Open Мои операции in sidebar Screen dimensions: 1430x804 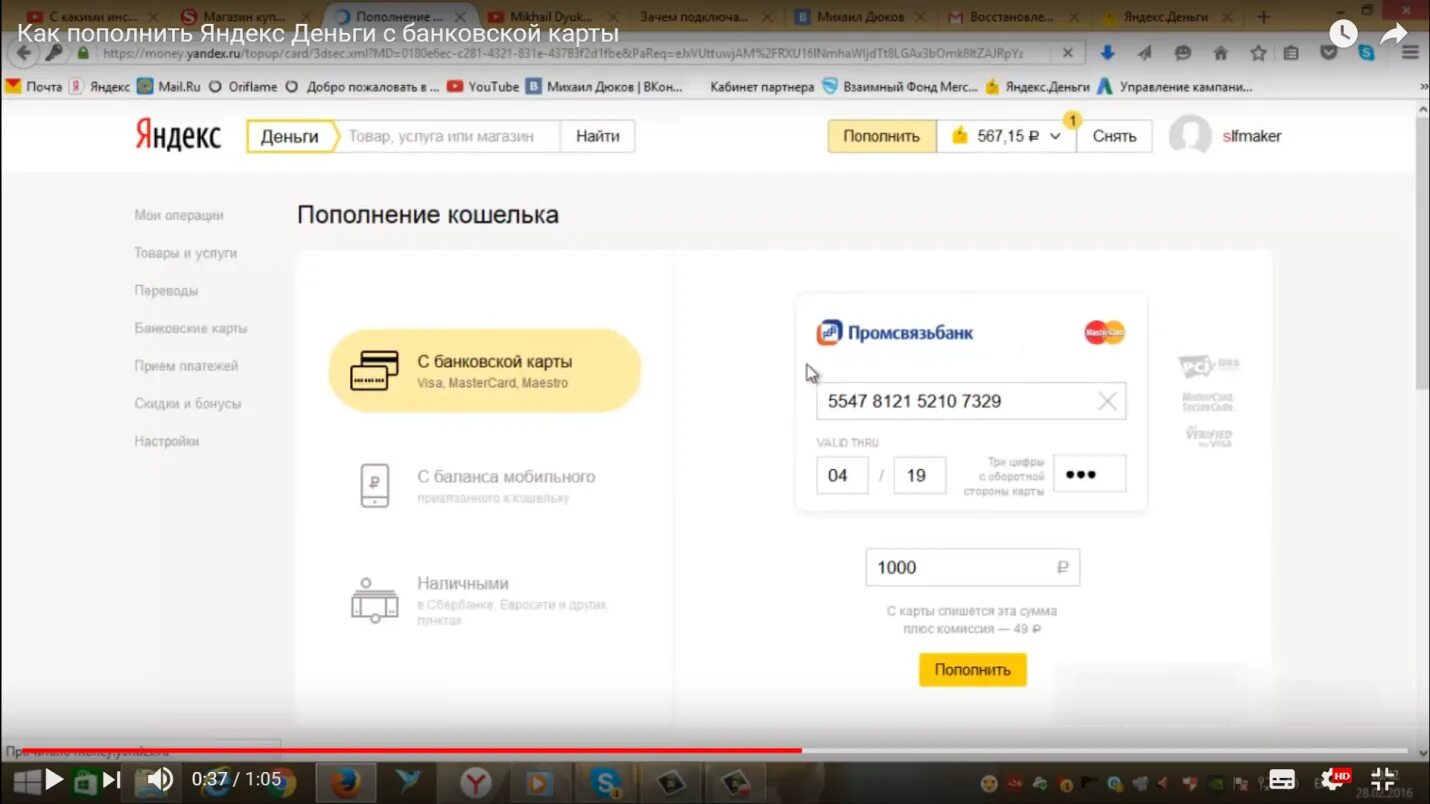[179, 215]
